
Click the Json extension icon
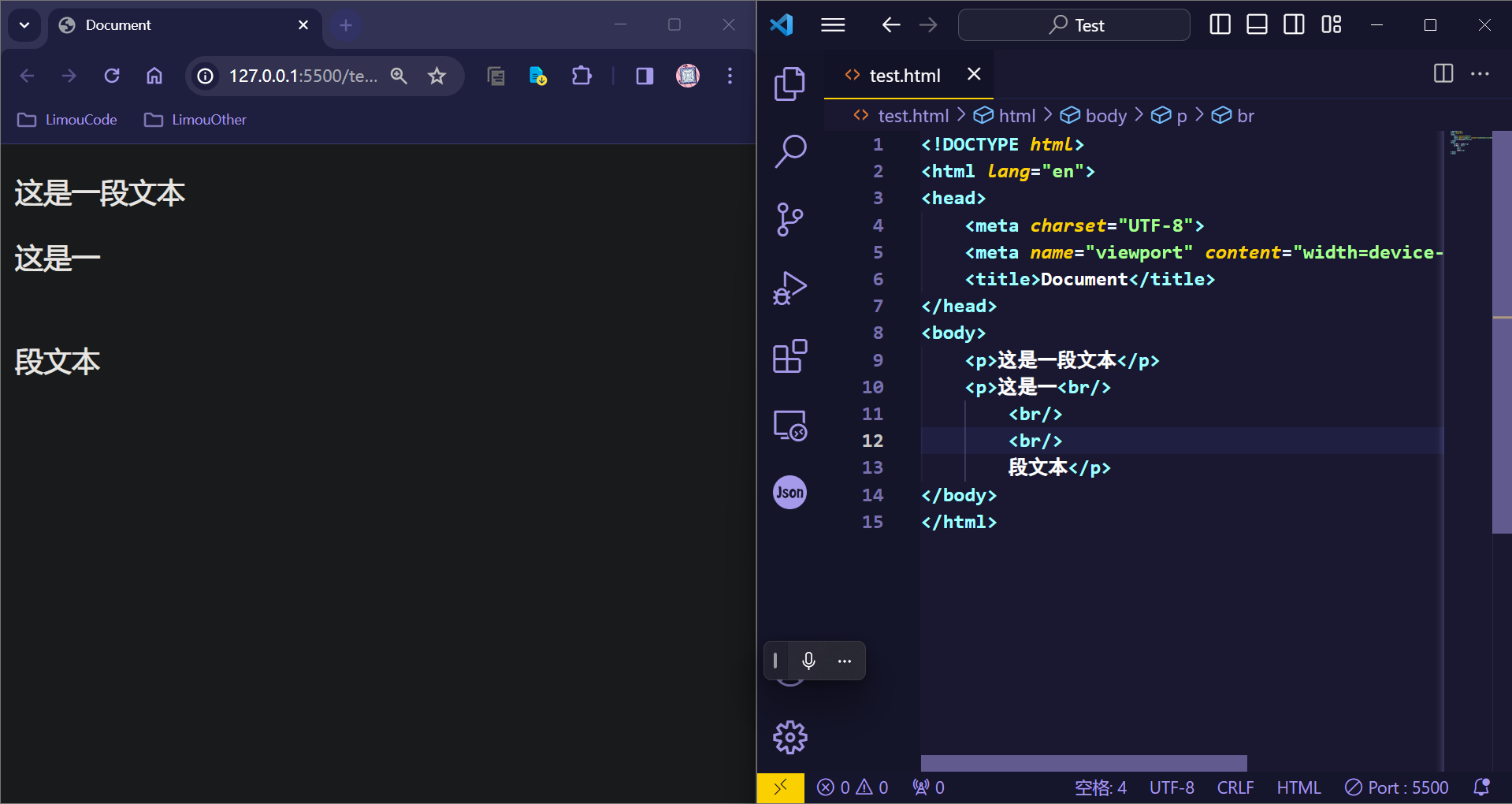[x=789, y=493]
